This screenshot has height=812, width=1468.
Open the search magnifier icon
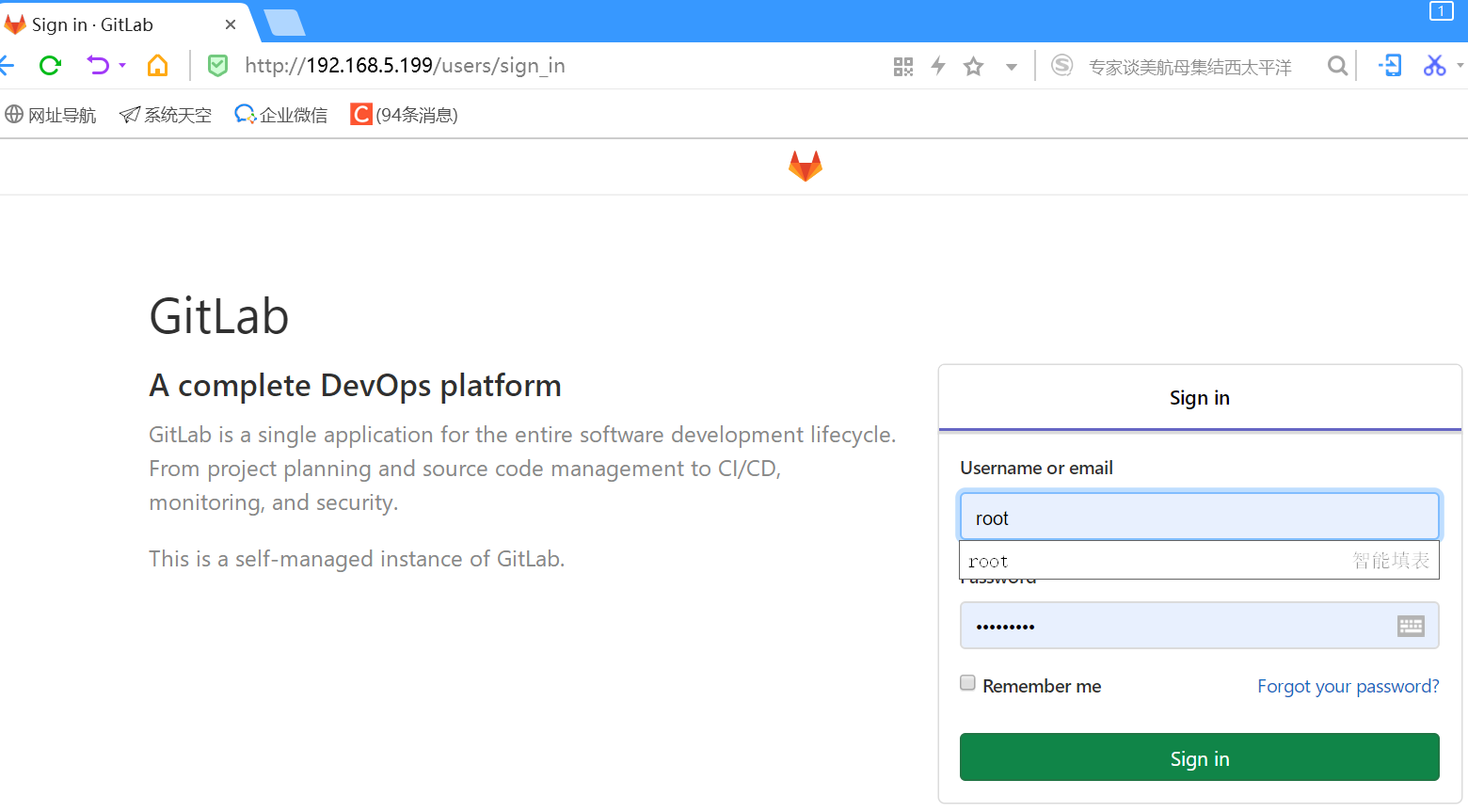(x=1336, y=66)
